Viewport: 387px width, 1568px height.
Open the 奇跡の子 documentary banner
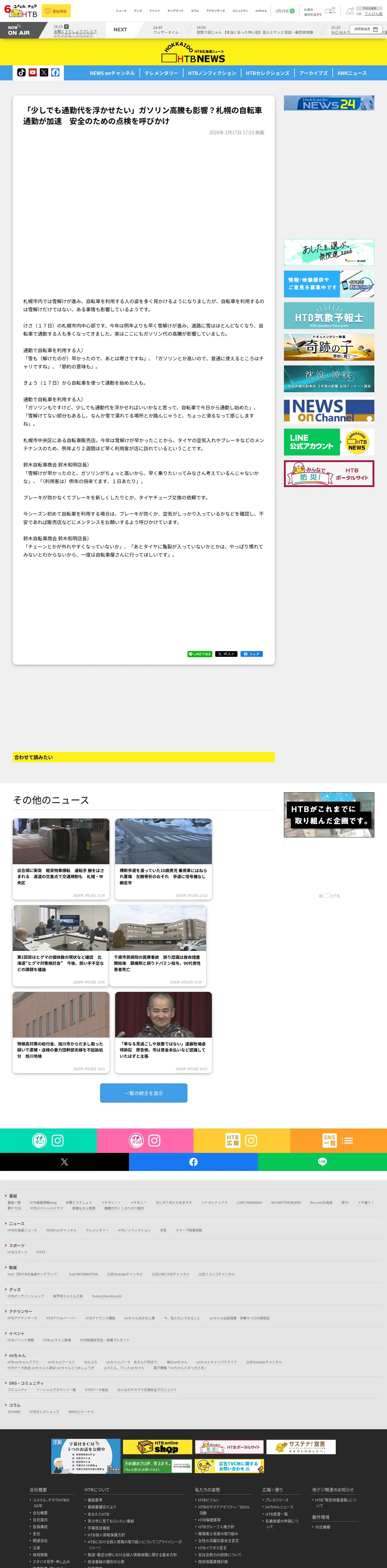(329, 347)
